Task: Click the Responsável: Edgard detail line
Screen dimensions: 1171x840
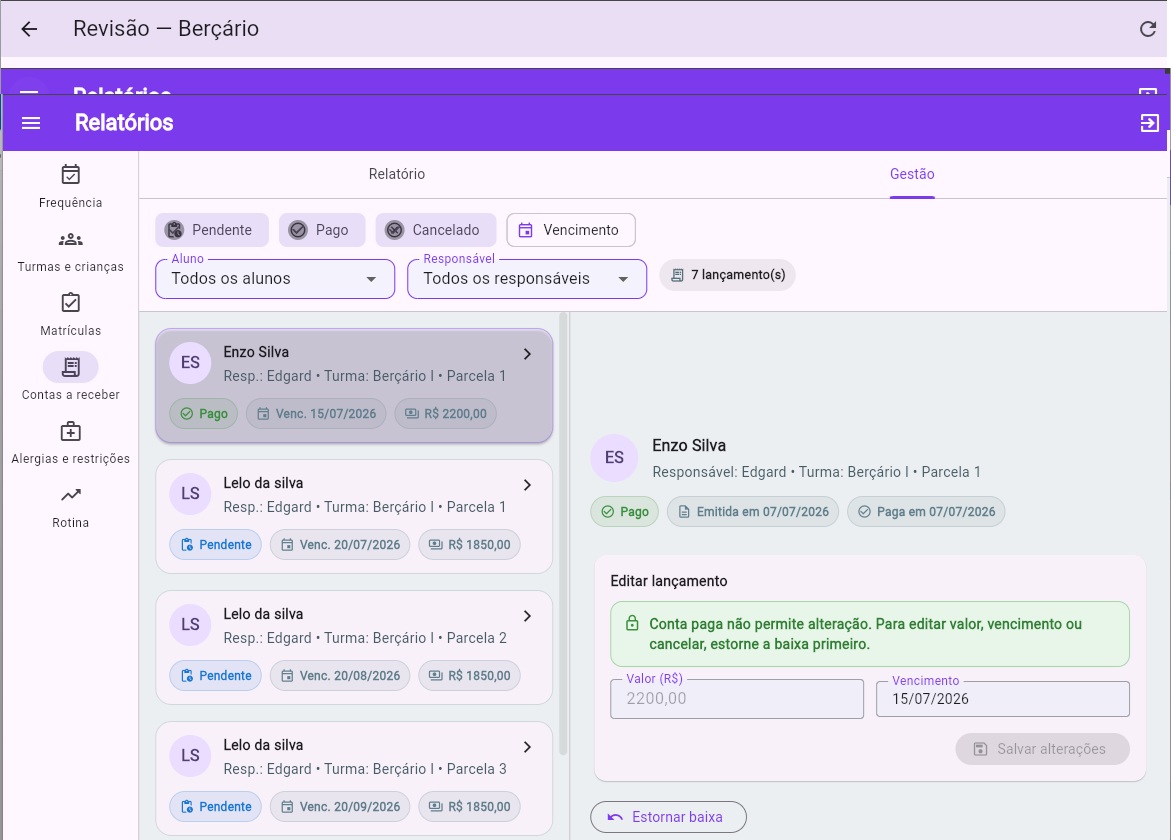Action: pyautogui.click(x=816, y=473)
